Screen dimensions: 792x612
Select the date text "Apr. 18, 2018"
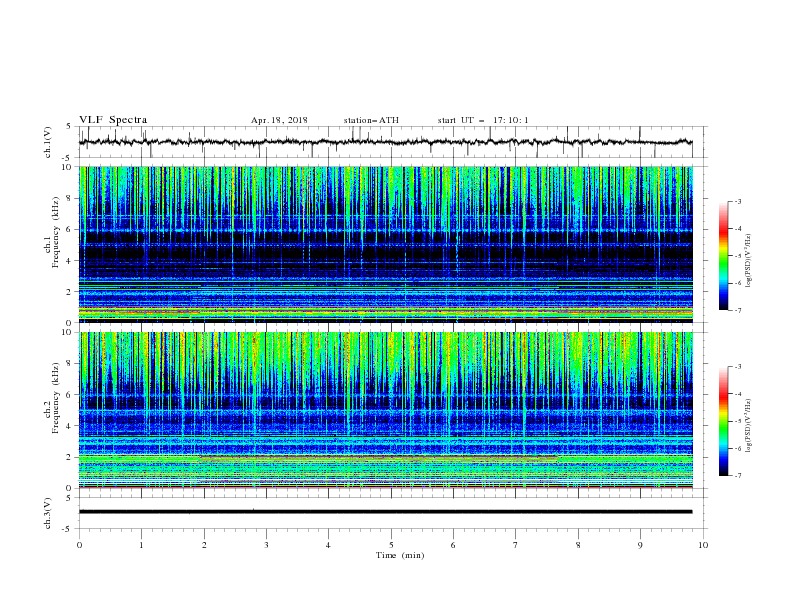(279, 120)
